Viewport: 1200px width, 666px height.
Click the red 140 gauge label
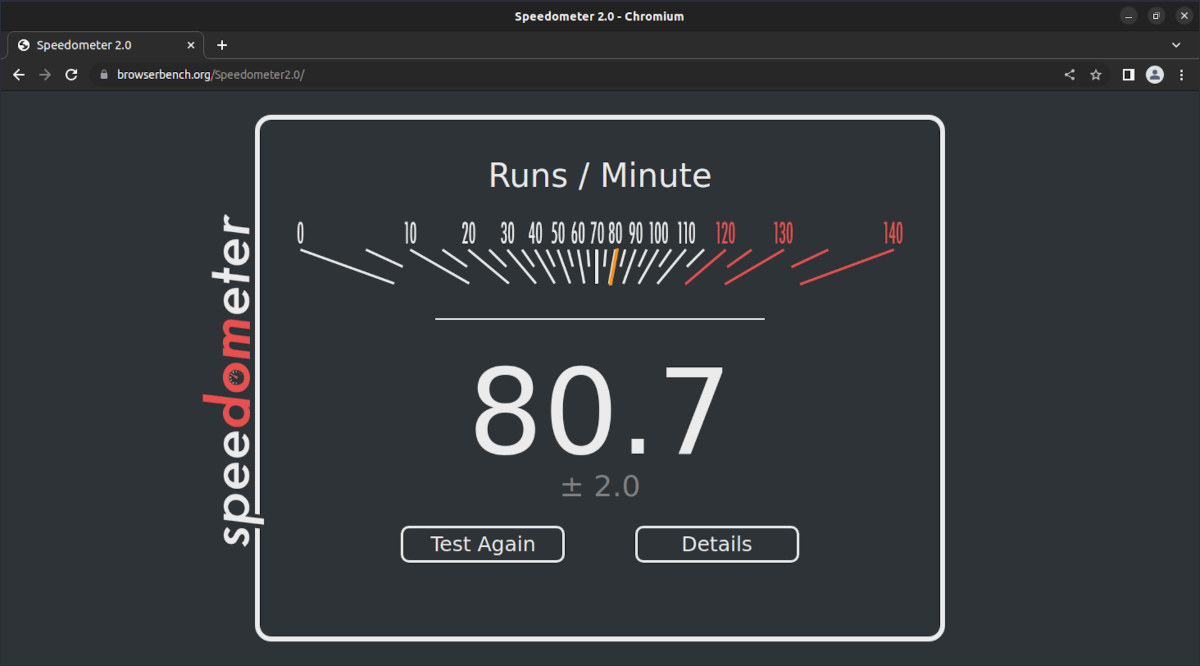[x=893, y=233]
